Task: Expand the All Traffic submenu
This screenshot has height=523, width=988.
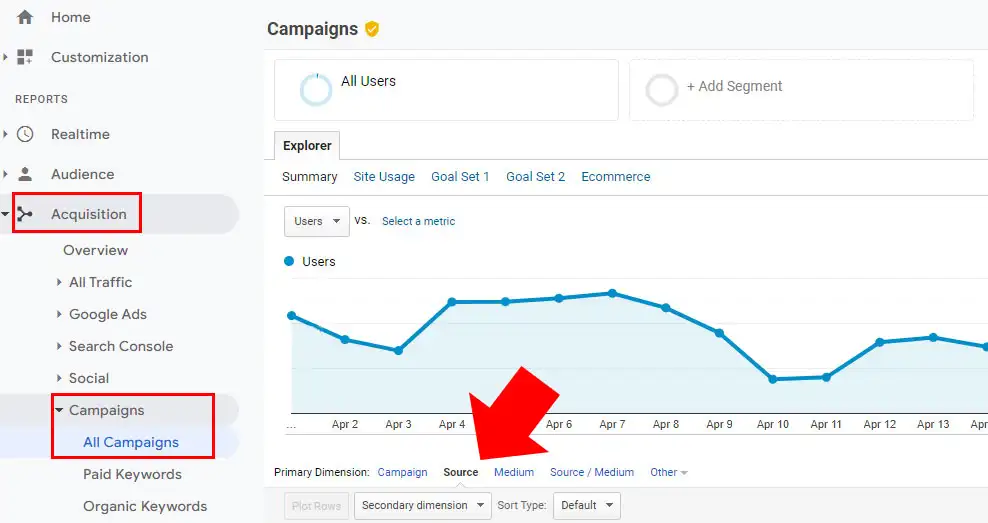Action: (x=60, y=282)
